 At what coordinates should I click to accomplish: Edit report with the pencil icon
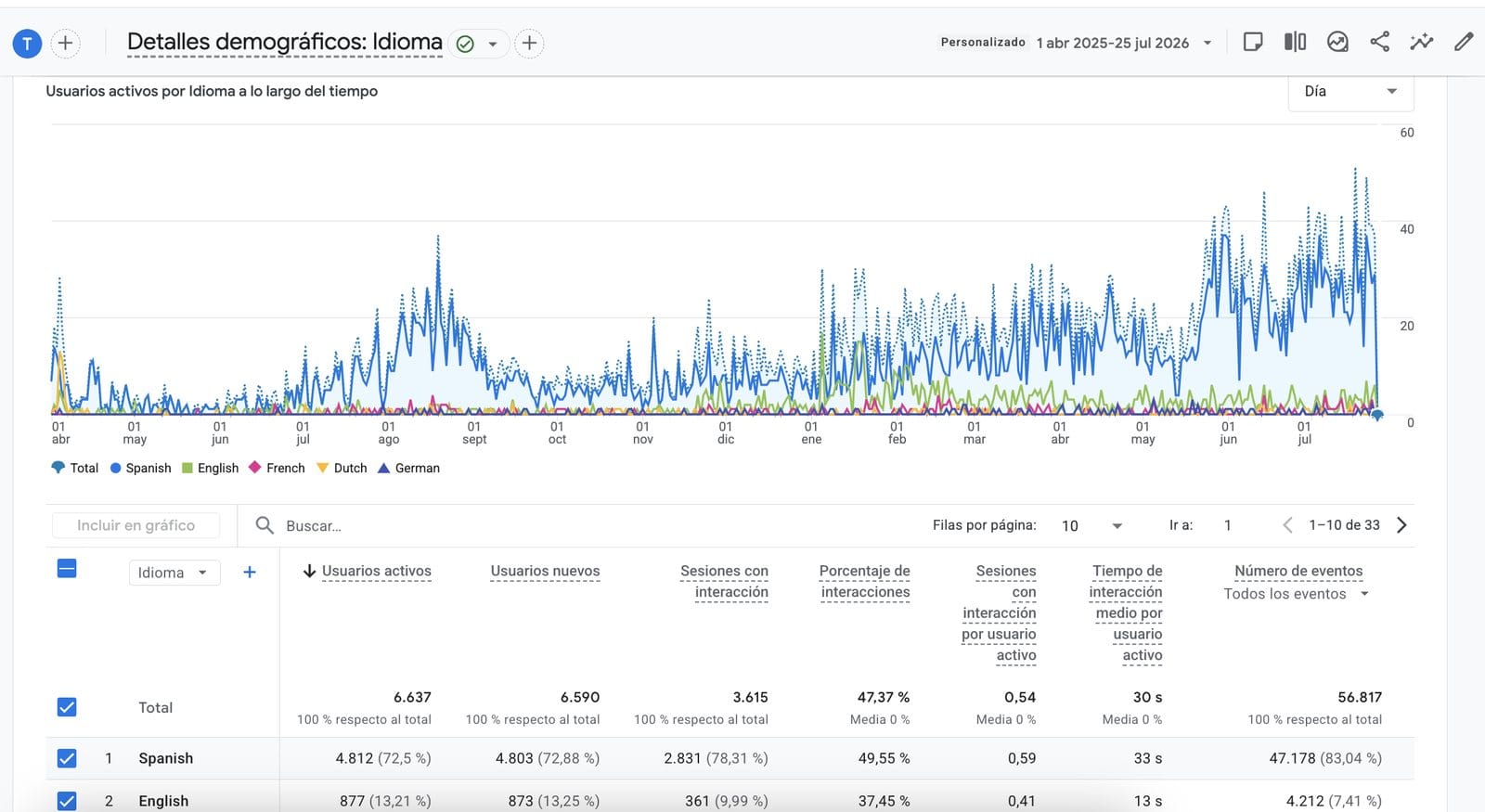(1464, 42)
